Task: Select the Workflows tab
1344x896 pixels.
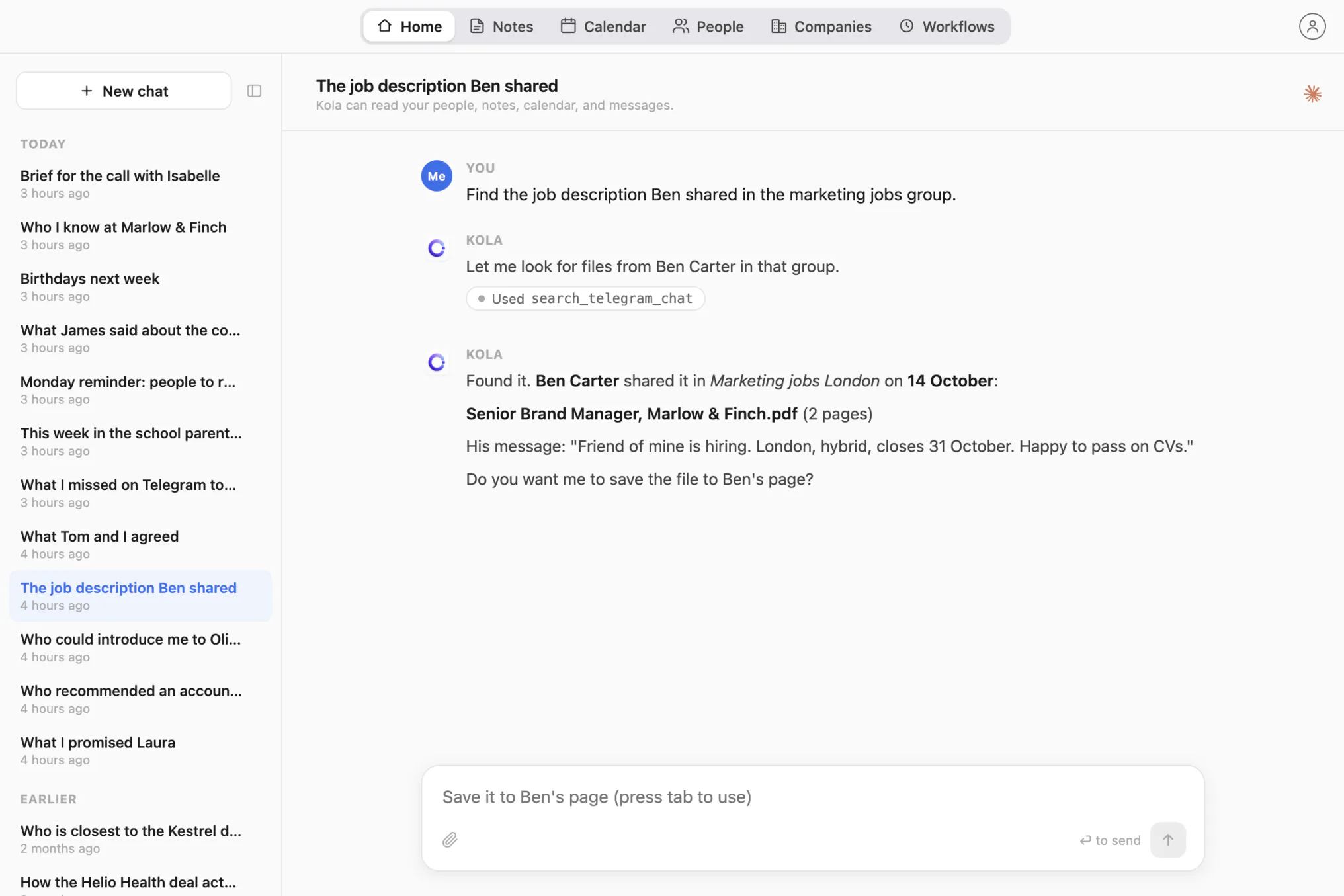Action: pyautogui.click(x=947, y=26)
